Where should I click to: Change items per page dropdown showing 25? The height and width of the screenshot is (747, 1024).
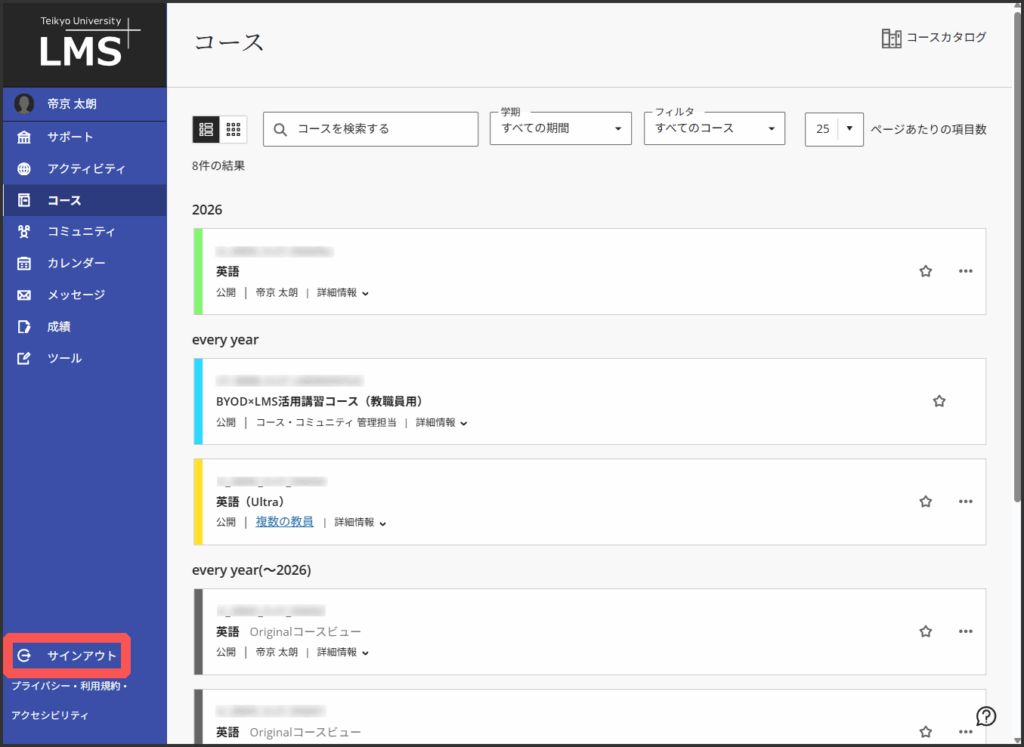point(834,129)
